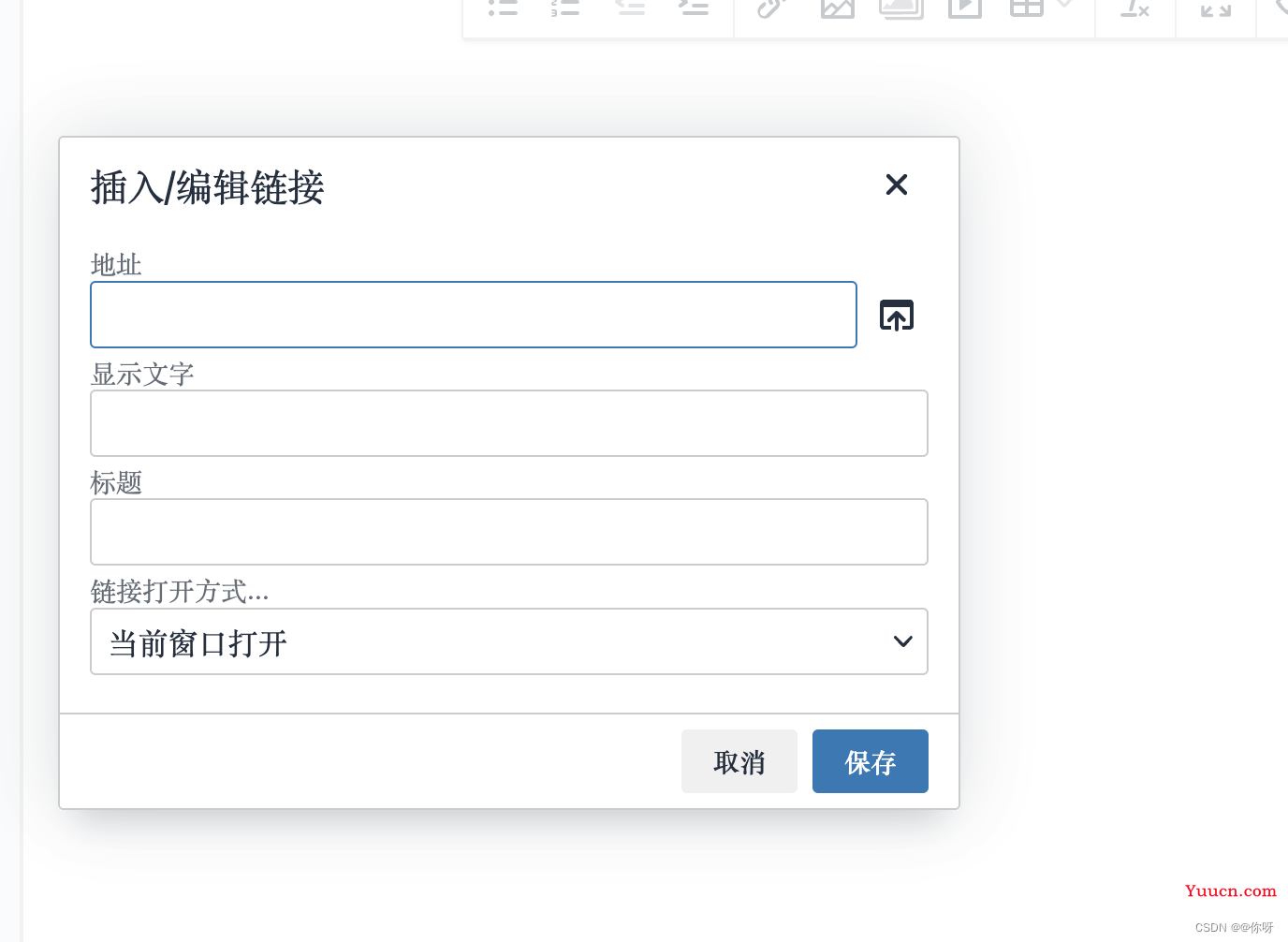Click the insert media video icon

(965, 7)
